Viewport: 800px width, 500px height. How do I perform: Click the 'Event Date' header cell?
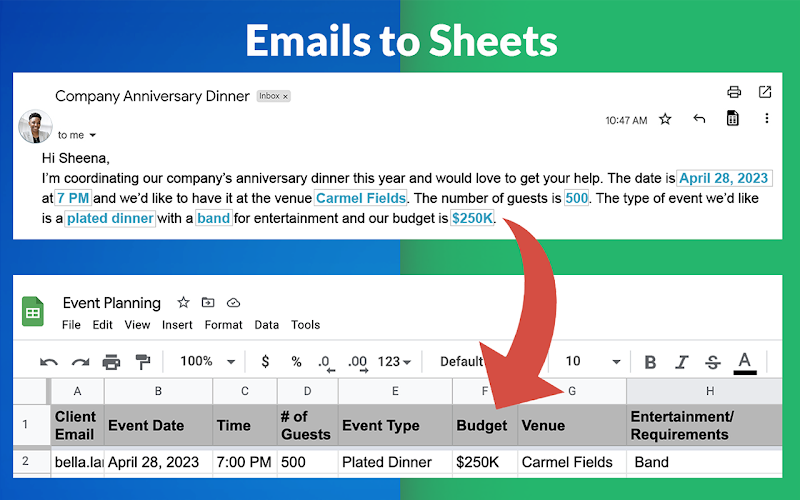click(158, 425)
